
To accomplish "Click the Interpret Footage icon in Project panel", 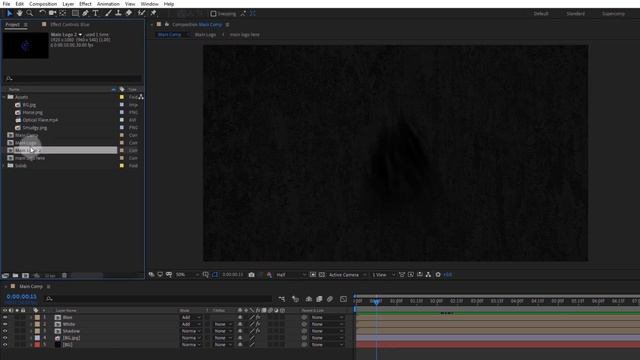I will point(5,276).
